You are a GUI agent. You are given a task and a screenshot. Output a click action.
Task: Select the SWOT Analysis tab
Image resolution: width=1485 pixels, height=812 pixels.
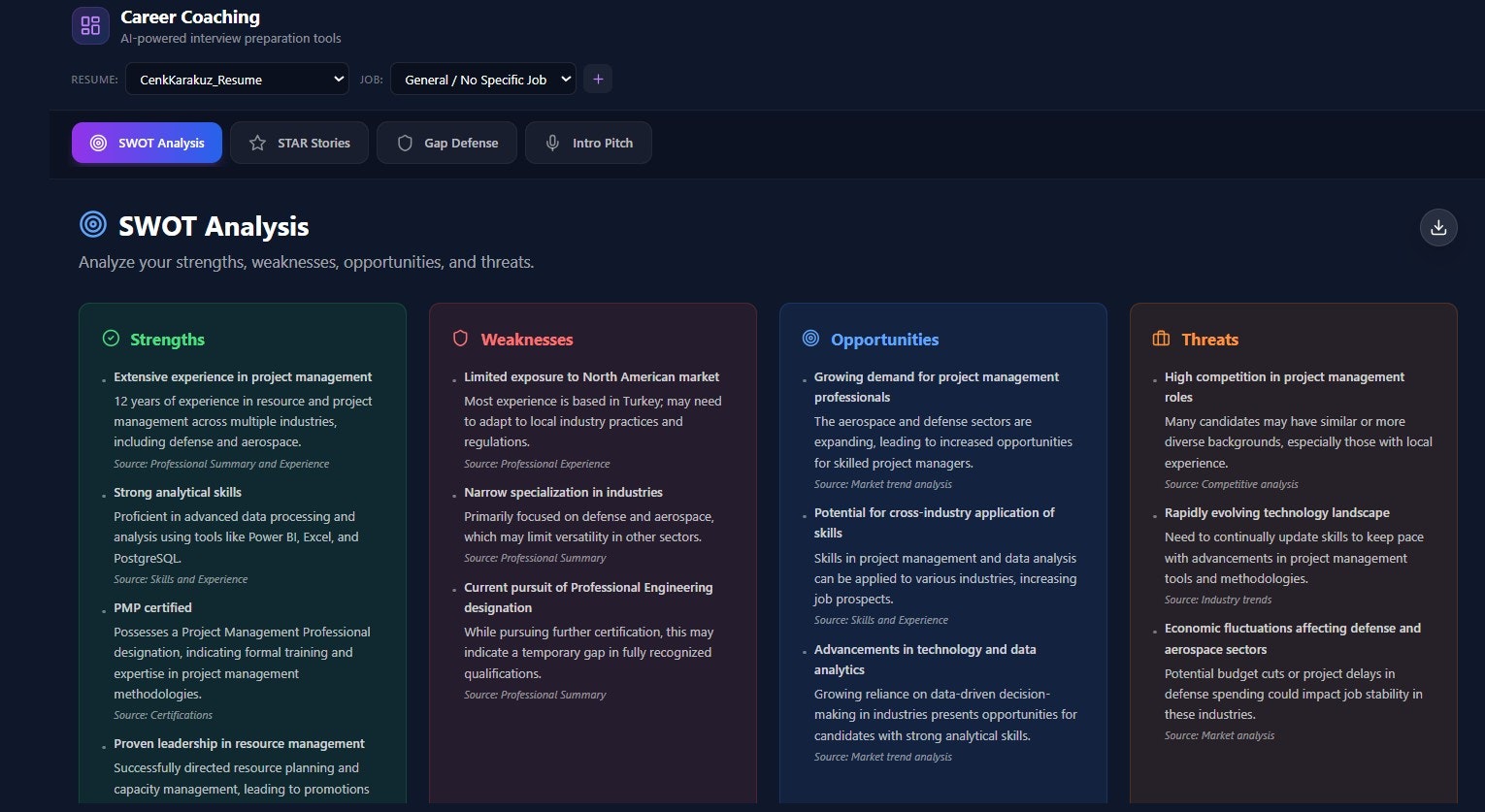click(147, 143)
